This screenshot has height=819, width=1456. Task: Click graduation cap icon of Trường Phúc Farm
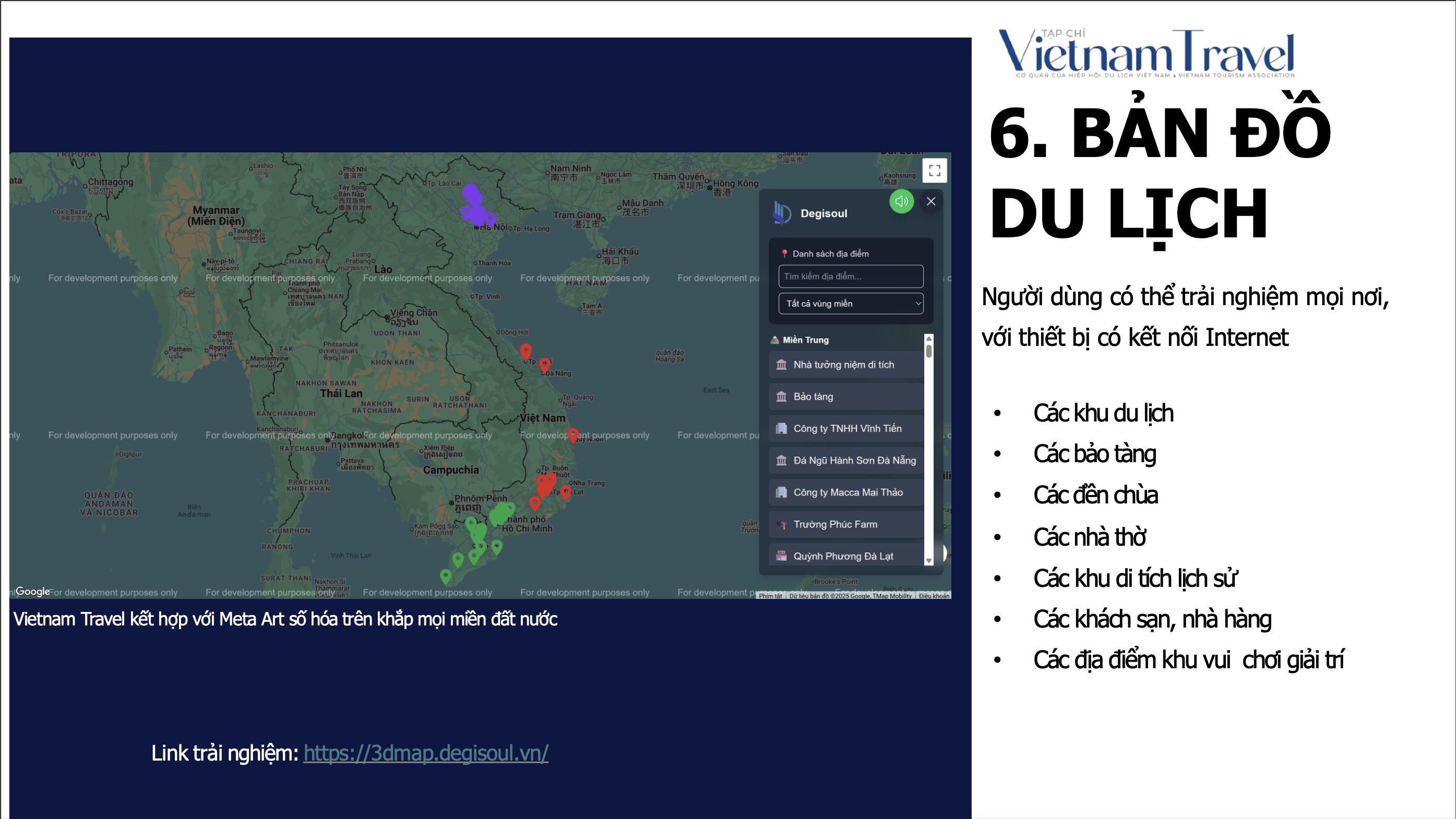click(781, 525)
